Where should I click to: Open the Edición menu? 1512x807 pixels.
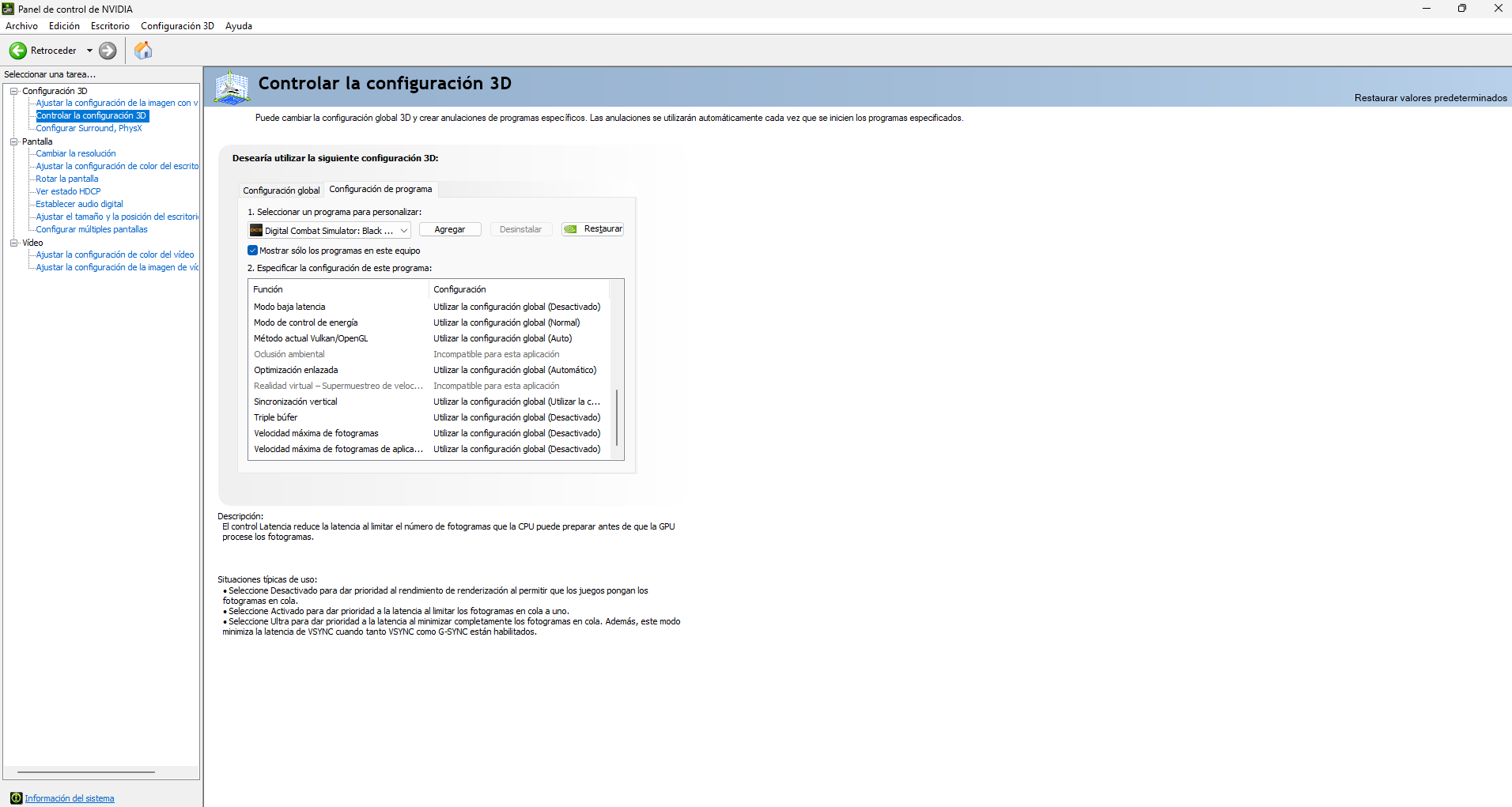coord(64,26)
